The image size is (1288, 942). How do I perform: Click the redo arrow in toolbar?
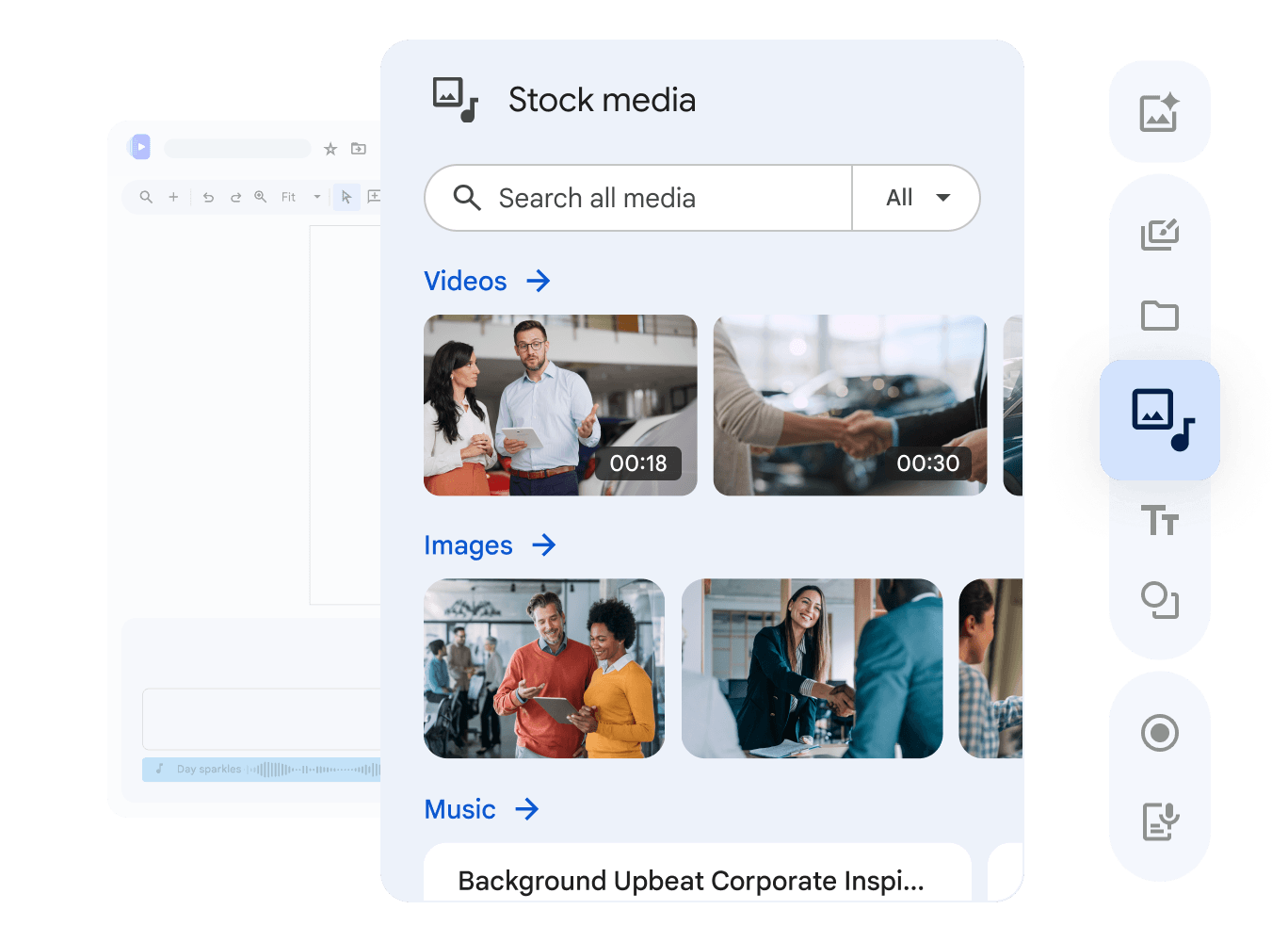tap(235, 197)
